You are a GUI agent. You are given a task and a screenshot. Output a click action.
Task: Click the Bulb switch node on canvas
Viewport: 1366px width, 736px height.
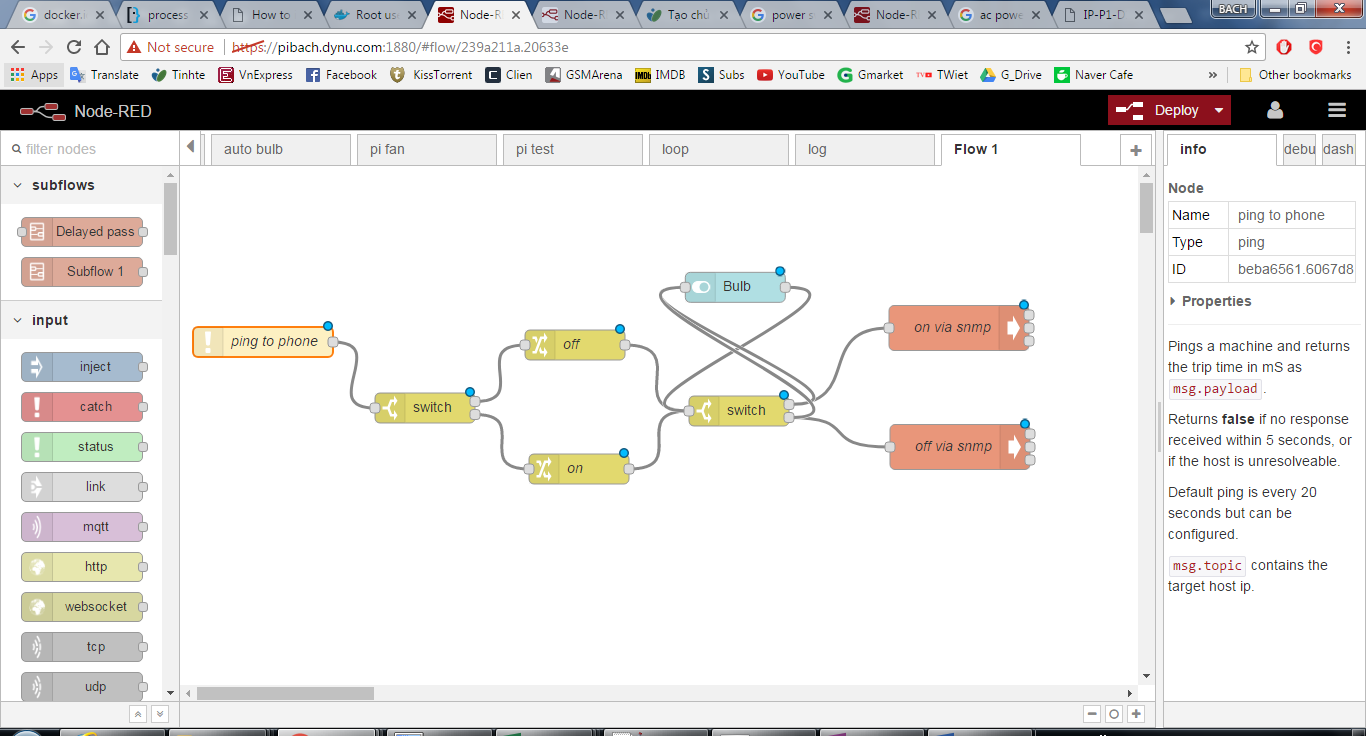point(735,287)
